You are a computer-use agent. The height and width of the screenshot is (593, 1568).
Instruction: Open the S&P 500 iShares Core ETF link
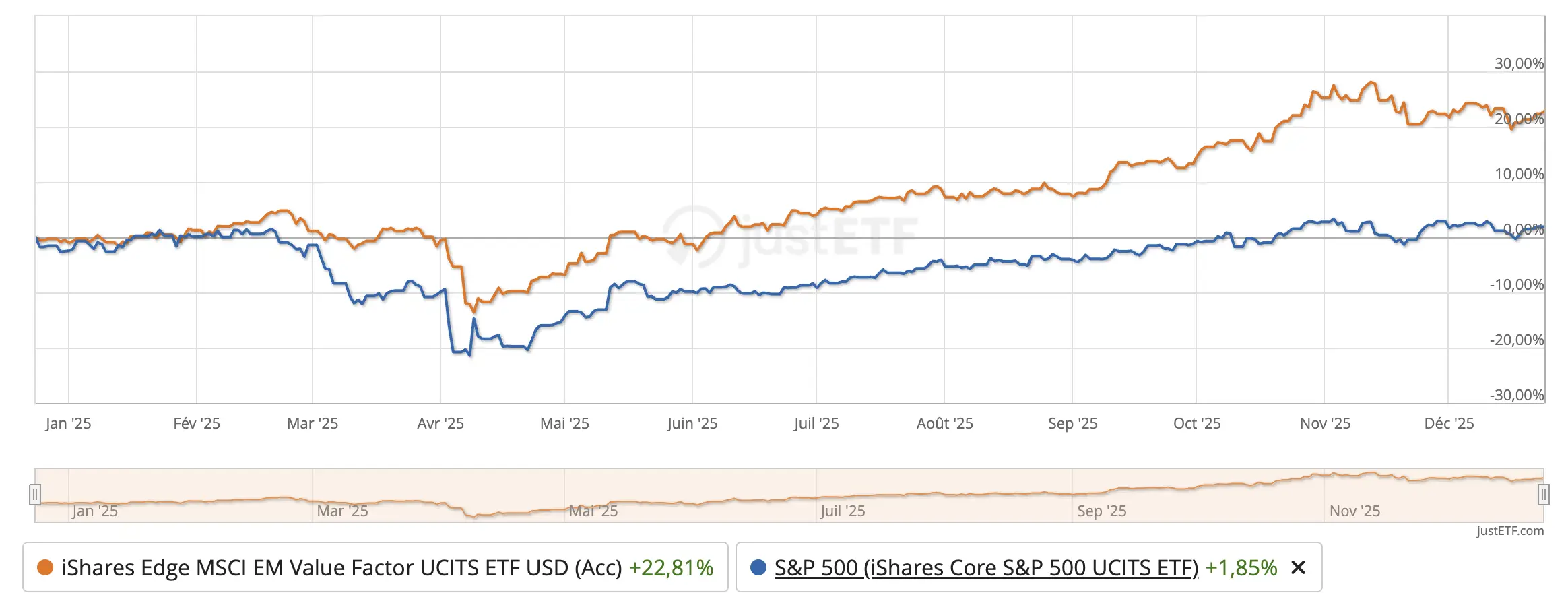coord(986,568)
